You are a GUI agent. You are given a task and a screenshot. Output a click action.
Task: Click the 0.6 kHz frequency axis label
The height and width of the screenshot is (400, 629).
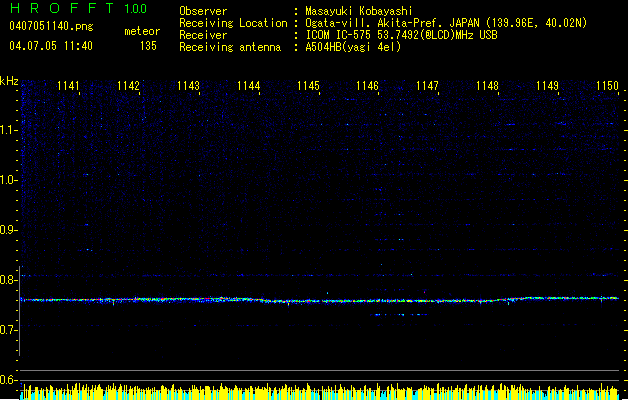click(x=8, y=380)
